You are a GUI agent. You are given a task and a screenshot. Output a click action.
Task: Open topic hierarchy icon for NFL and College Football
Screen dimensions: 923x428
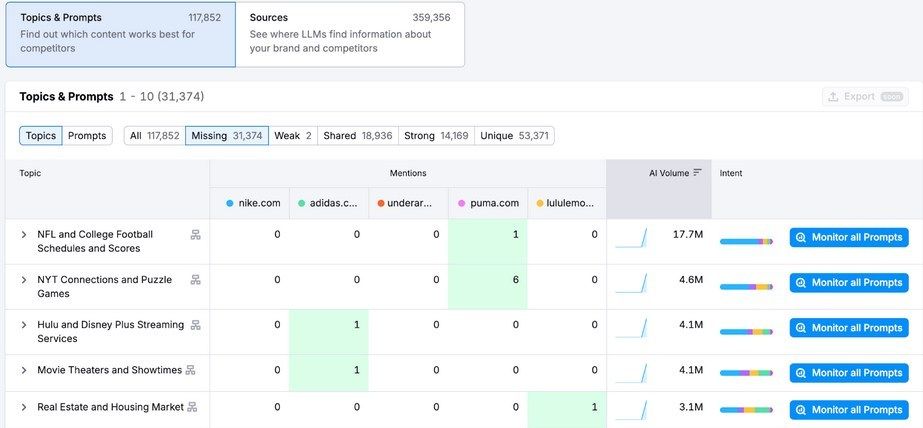pos(195,235)
